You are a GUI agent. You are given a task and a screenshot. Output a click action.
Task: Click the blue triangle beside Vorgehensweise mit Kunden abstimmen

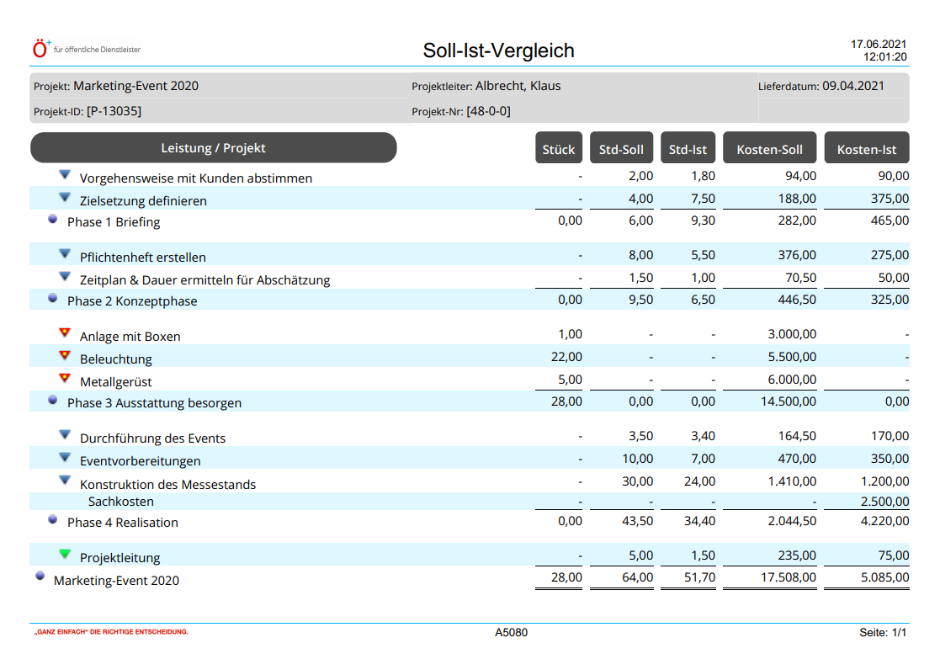pyautogui.click(x=65, y=174)
